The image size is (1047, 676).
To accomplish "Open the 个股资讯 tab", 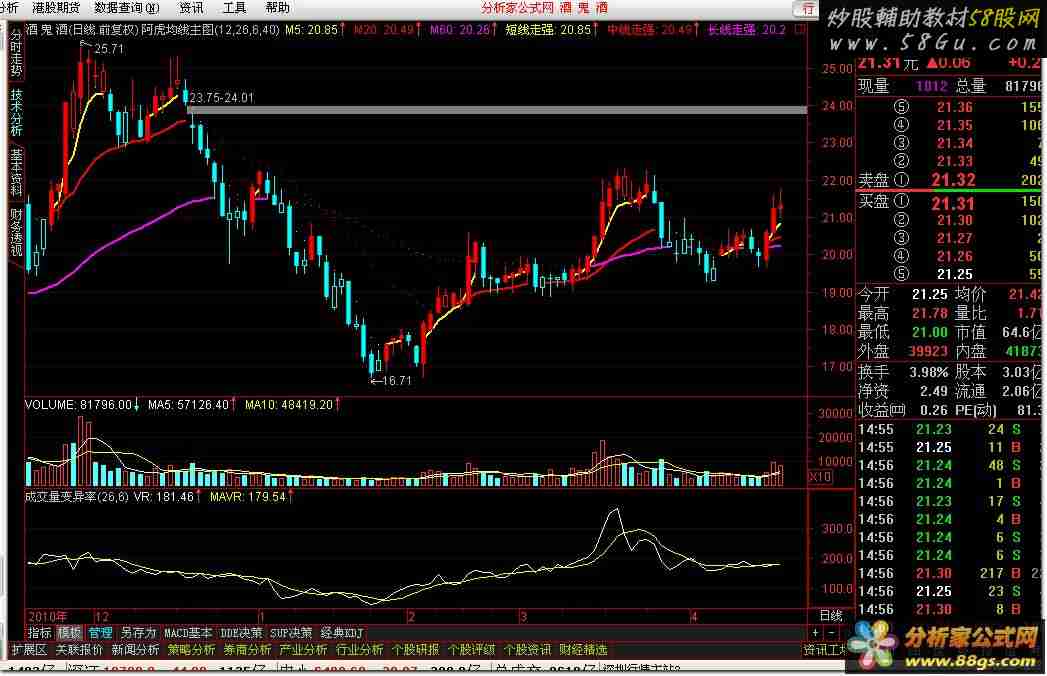I will click(528, 649).
